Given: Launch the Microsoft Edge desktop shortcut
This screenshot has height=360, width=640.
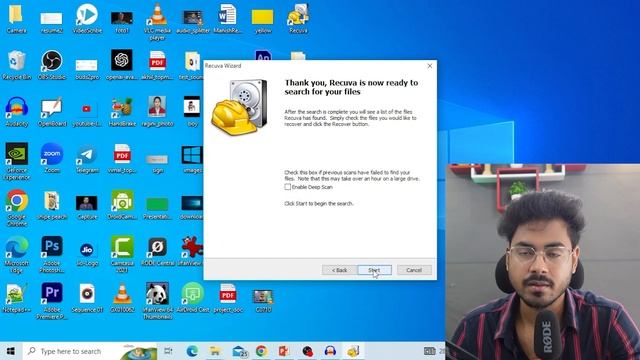Looking at the screenshot, I should tap(16, 254).
